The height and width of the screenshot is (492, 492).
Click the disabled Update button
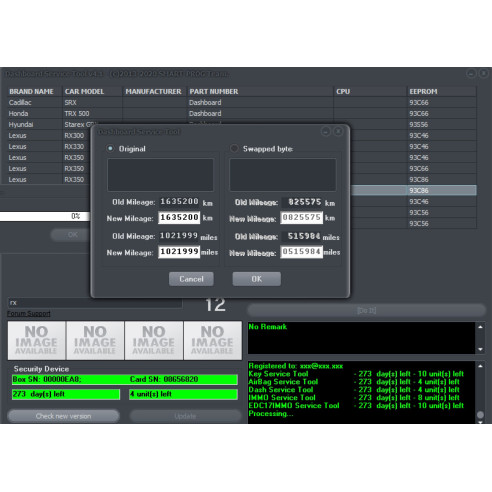tap(185, 416)
